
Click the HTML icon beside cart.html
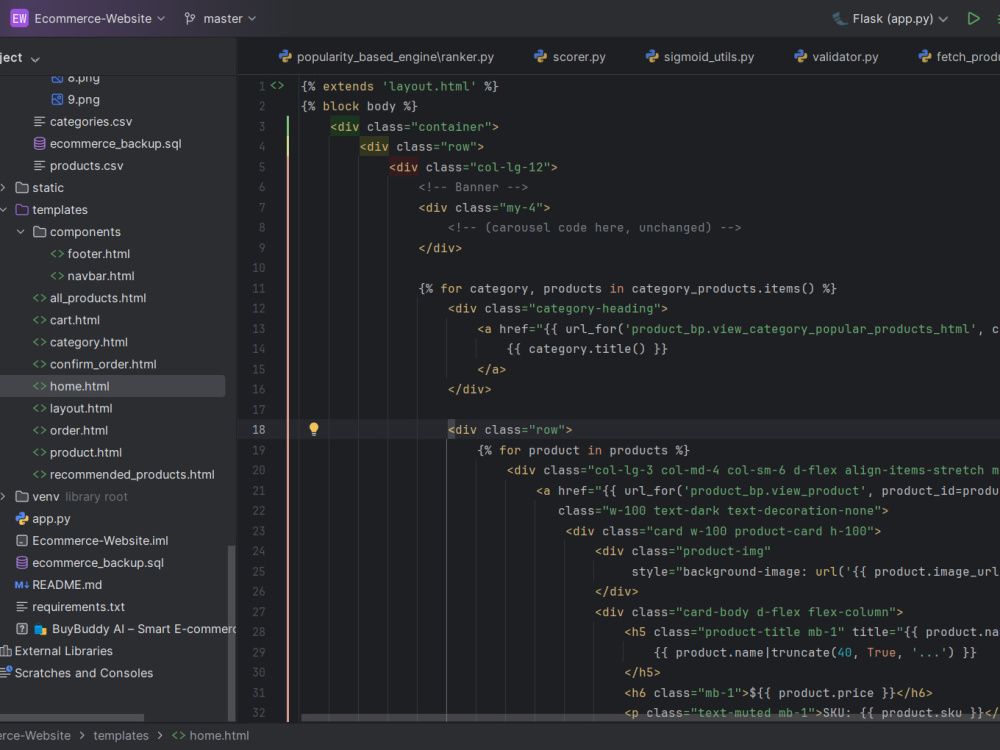point(40,320)
